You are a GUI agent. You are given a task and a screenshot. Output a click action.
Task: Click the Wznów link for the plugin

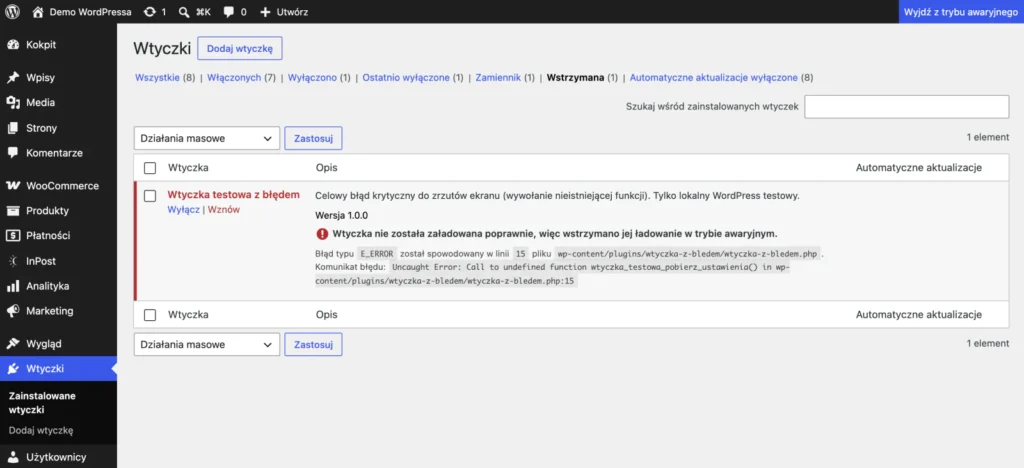click(x=223, y=210)
